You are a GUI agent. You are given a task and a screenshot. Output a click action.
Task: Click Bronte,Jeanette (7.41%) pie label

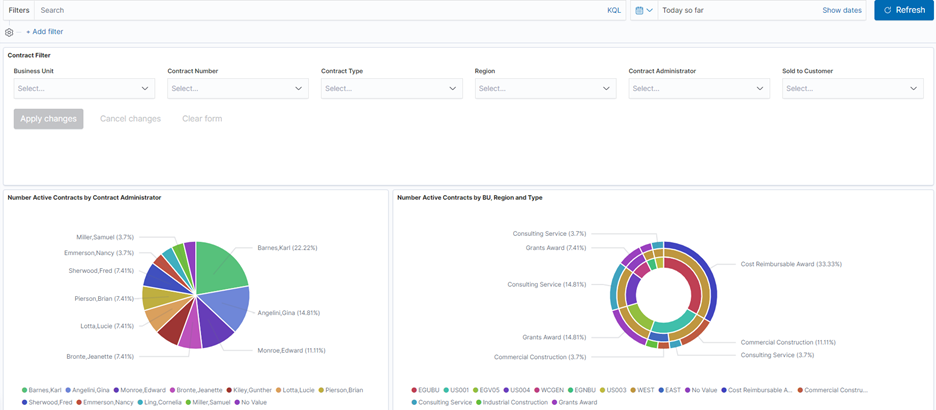click(100, 356)
